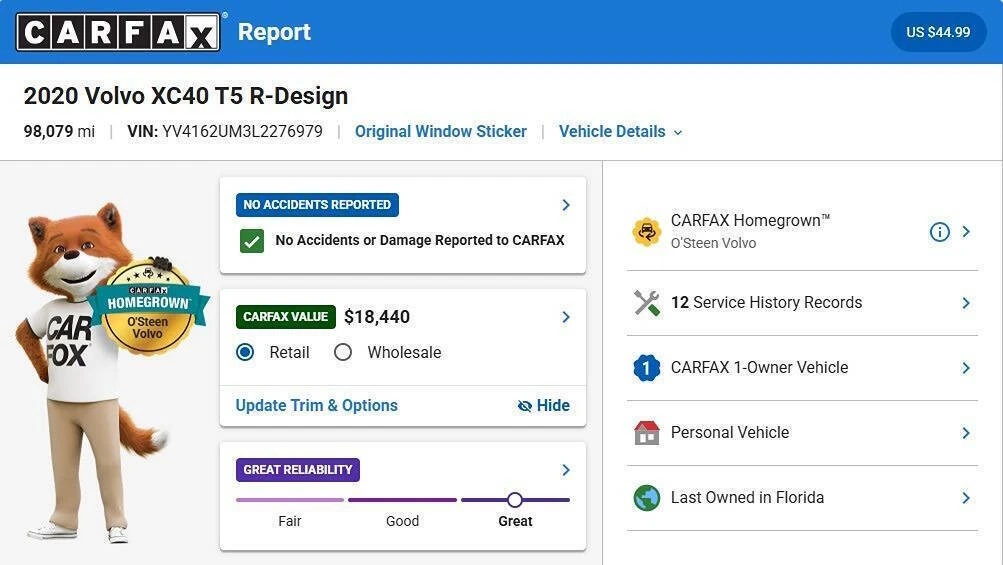Click the Personal Vehicle label

click(x=730, y=433)
